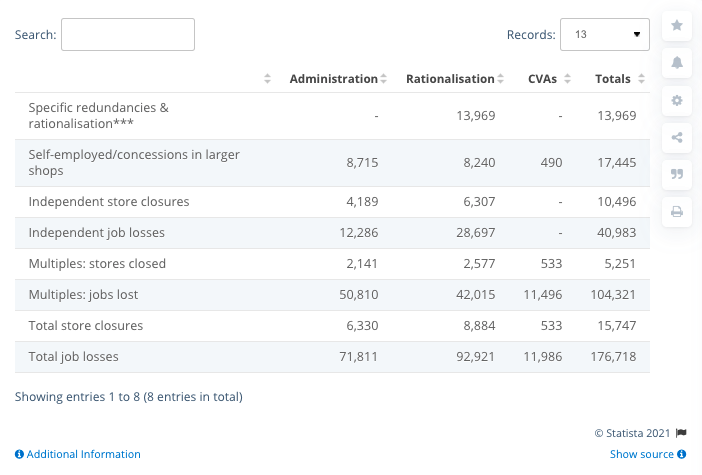Sort table by CVAs column

tap(549, 79)
